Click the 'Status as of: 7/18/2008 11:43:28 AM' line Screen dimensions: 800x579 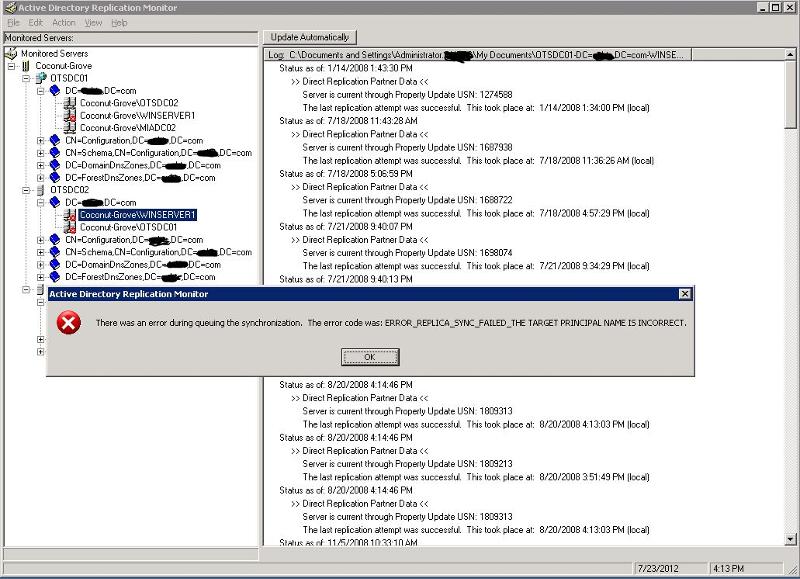348,121
